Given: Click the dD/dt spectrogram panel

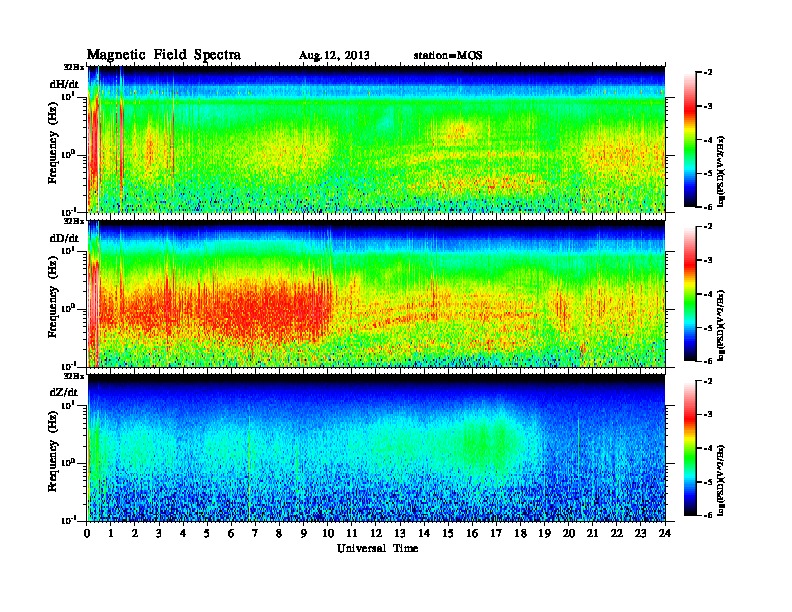Looking at the screenshot, I should click(x=376, y=293).
